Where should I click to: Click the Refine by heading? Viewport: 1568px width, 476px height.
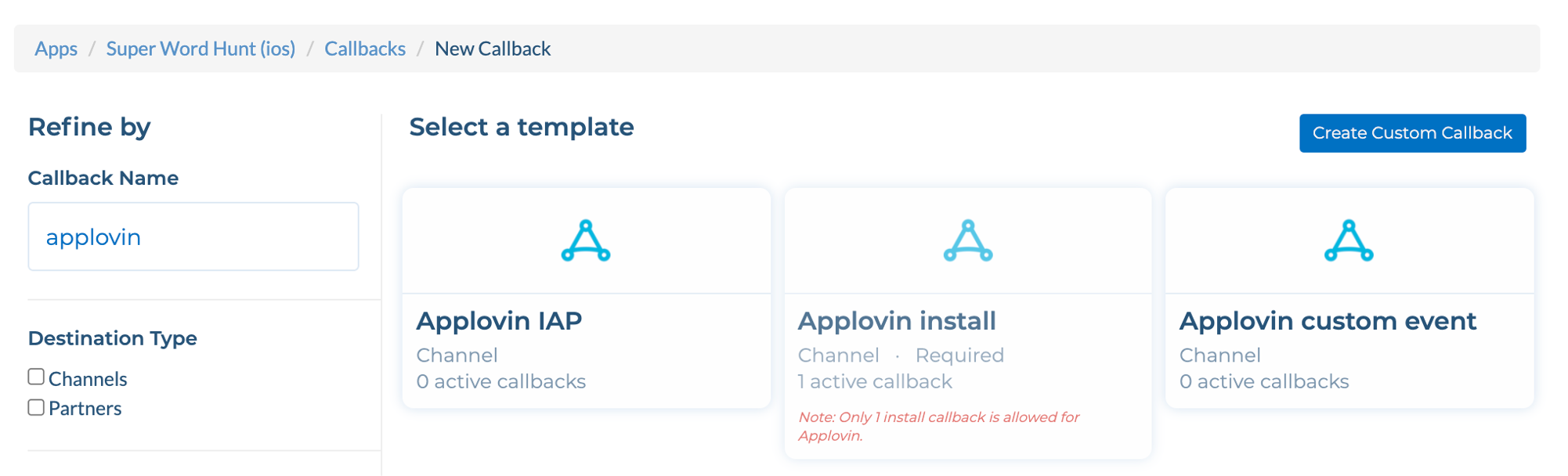(x=89, y=127)
